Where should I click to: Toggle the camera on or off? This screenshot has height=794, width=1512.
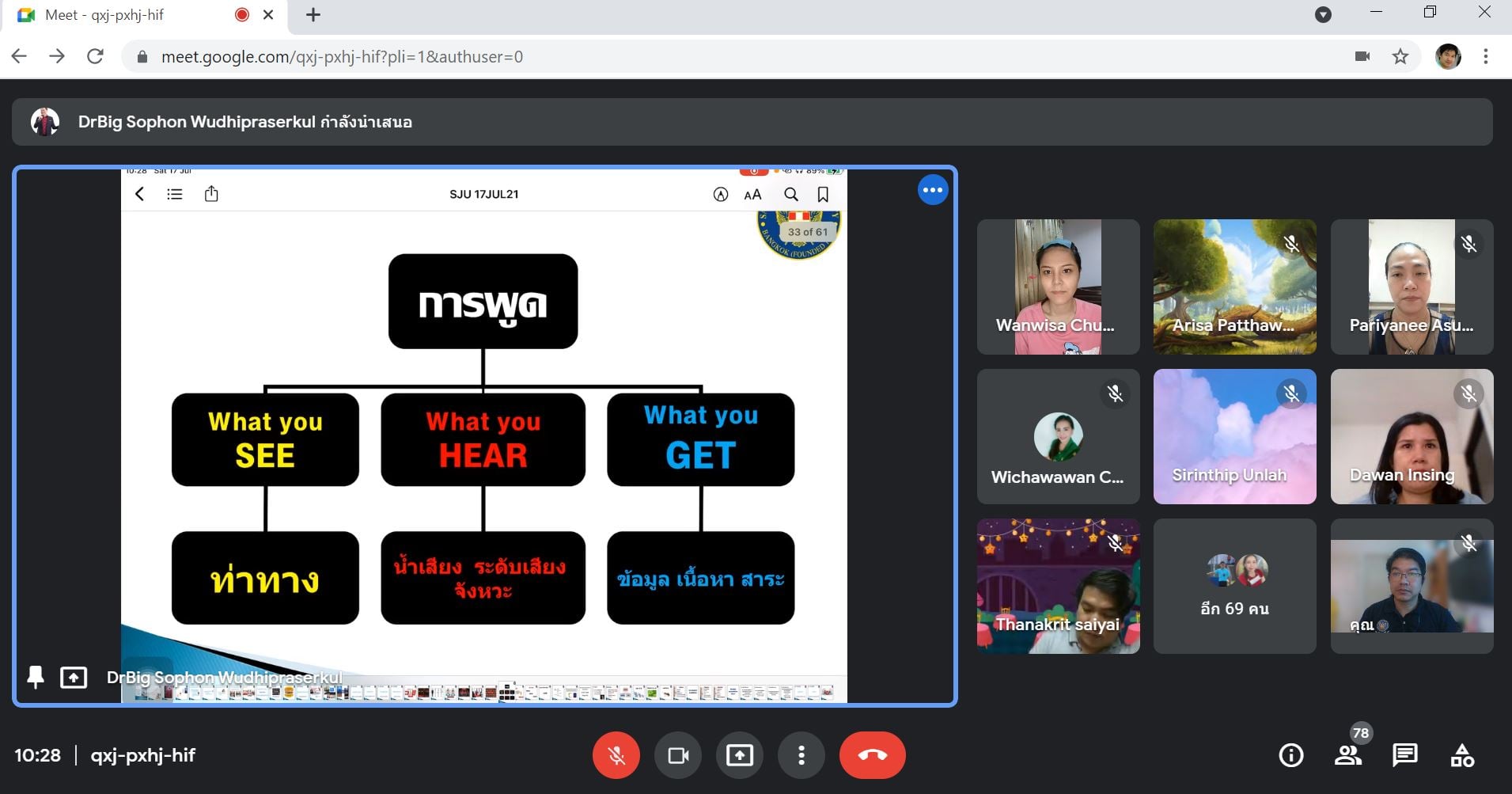[x=678, y=755]
